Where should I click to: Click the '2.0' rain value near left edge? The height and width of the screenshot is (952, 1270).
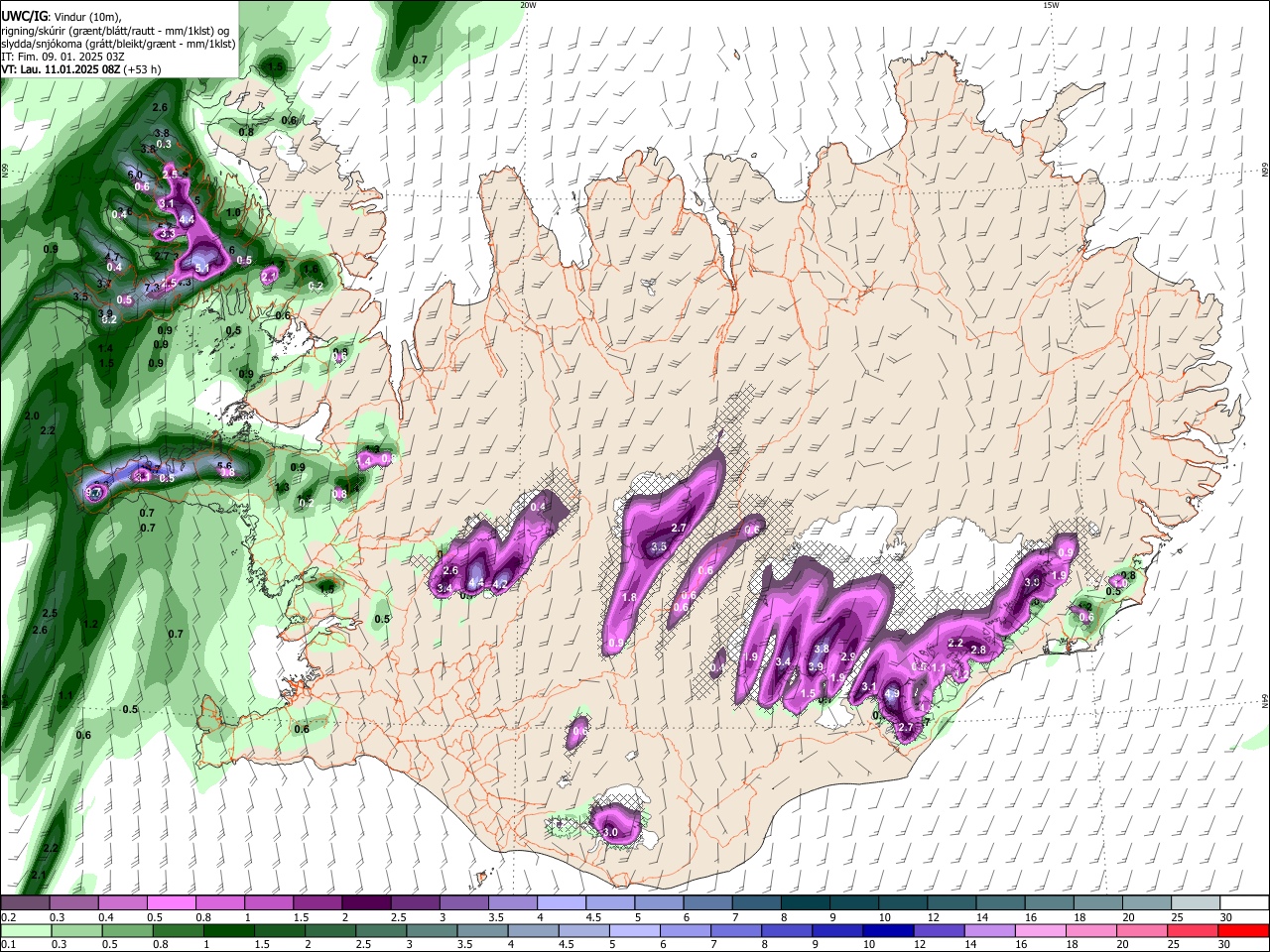pyautogui.click(x=33, y=416)
